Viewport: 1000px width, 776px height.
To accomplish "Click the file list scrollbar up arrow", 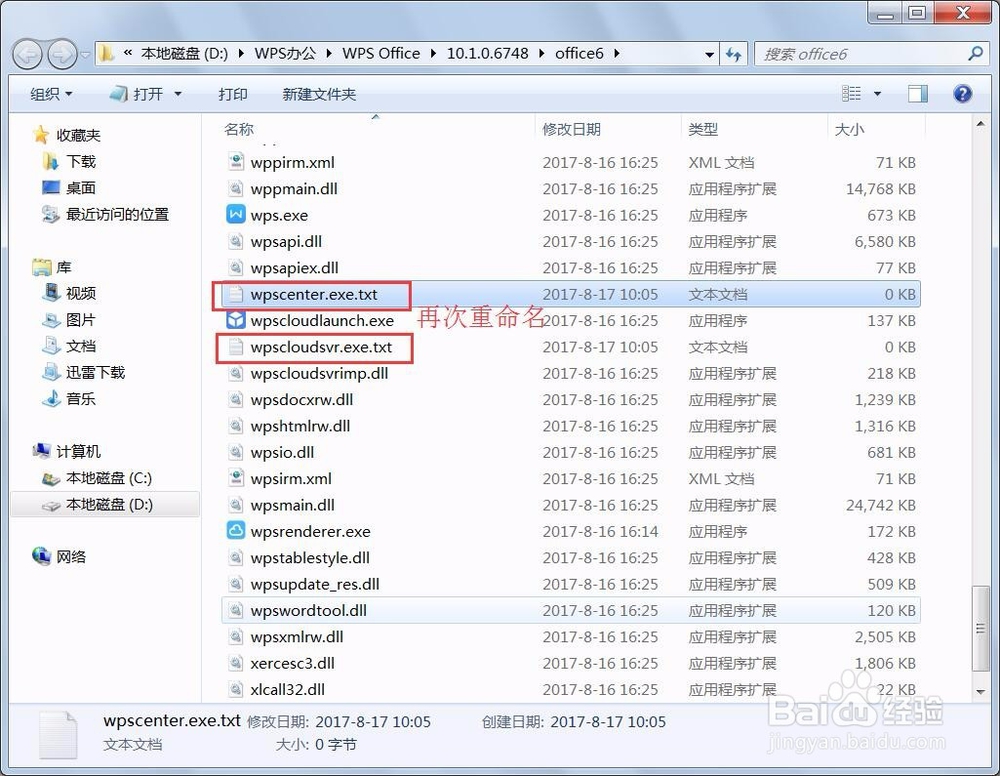I will 980,124.
